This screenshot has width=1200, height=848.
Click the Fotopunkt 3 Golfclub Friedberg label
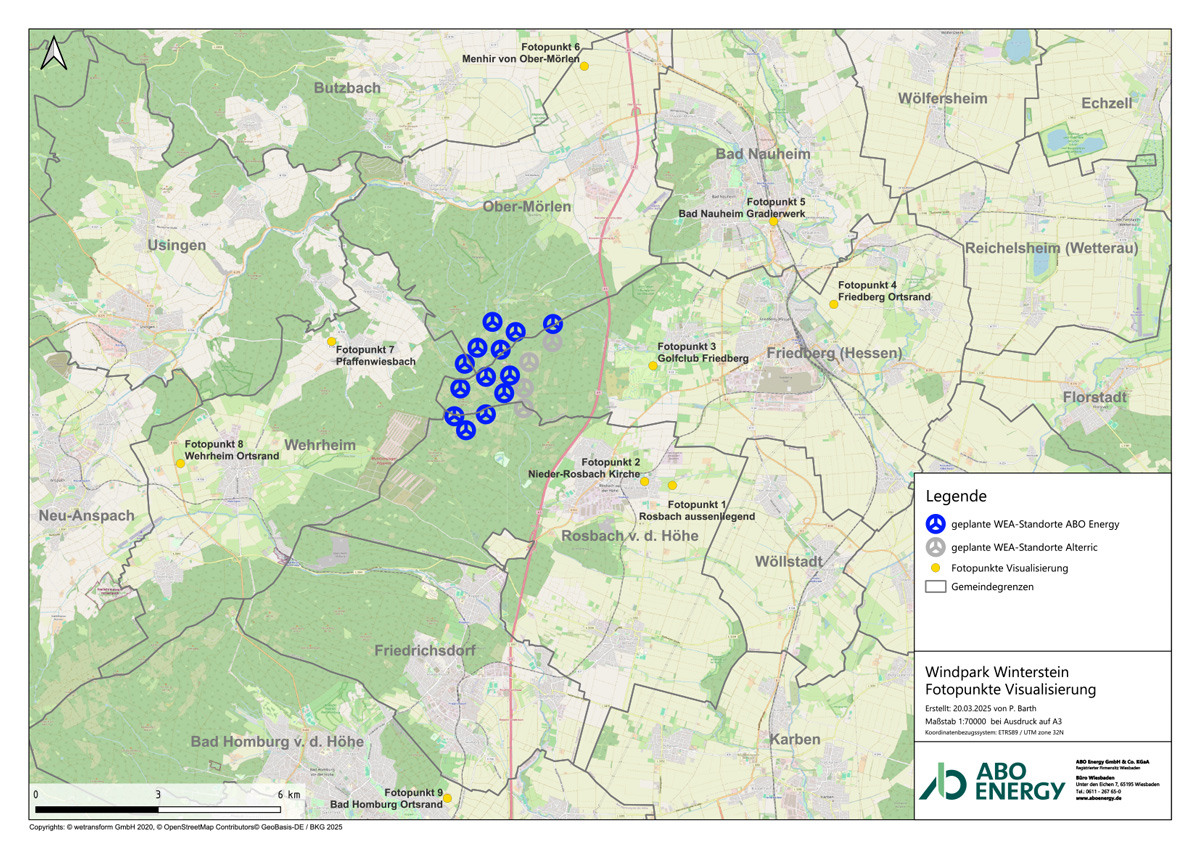pos(703,352)
